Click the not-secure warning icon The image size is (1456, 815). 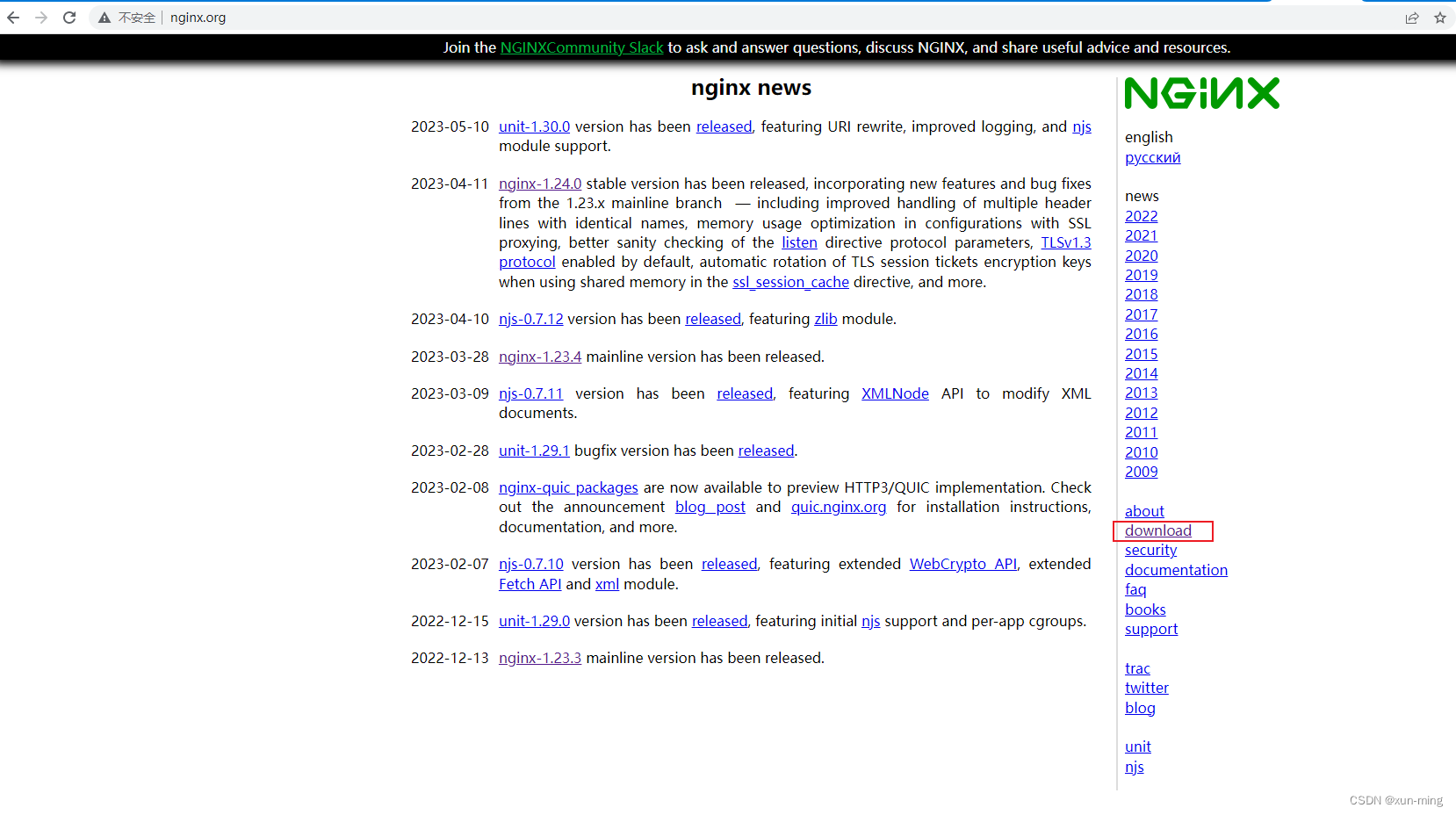pyautogui.click(x=105, y=18)
